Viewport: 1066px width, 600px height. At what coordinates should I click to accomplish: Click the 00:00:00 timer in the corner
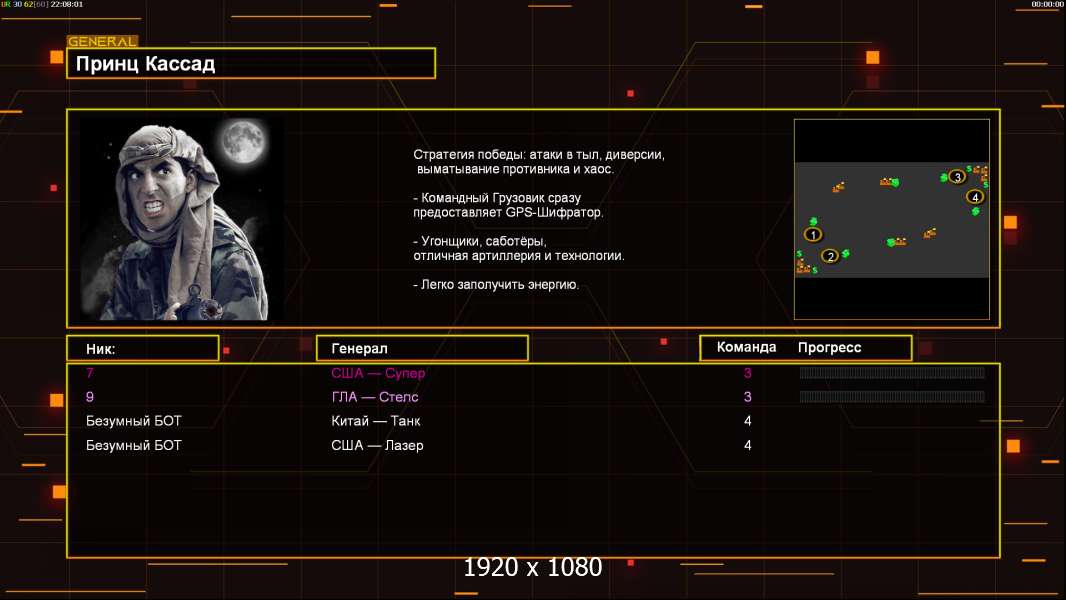(x=1047, y=4)
